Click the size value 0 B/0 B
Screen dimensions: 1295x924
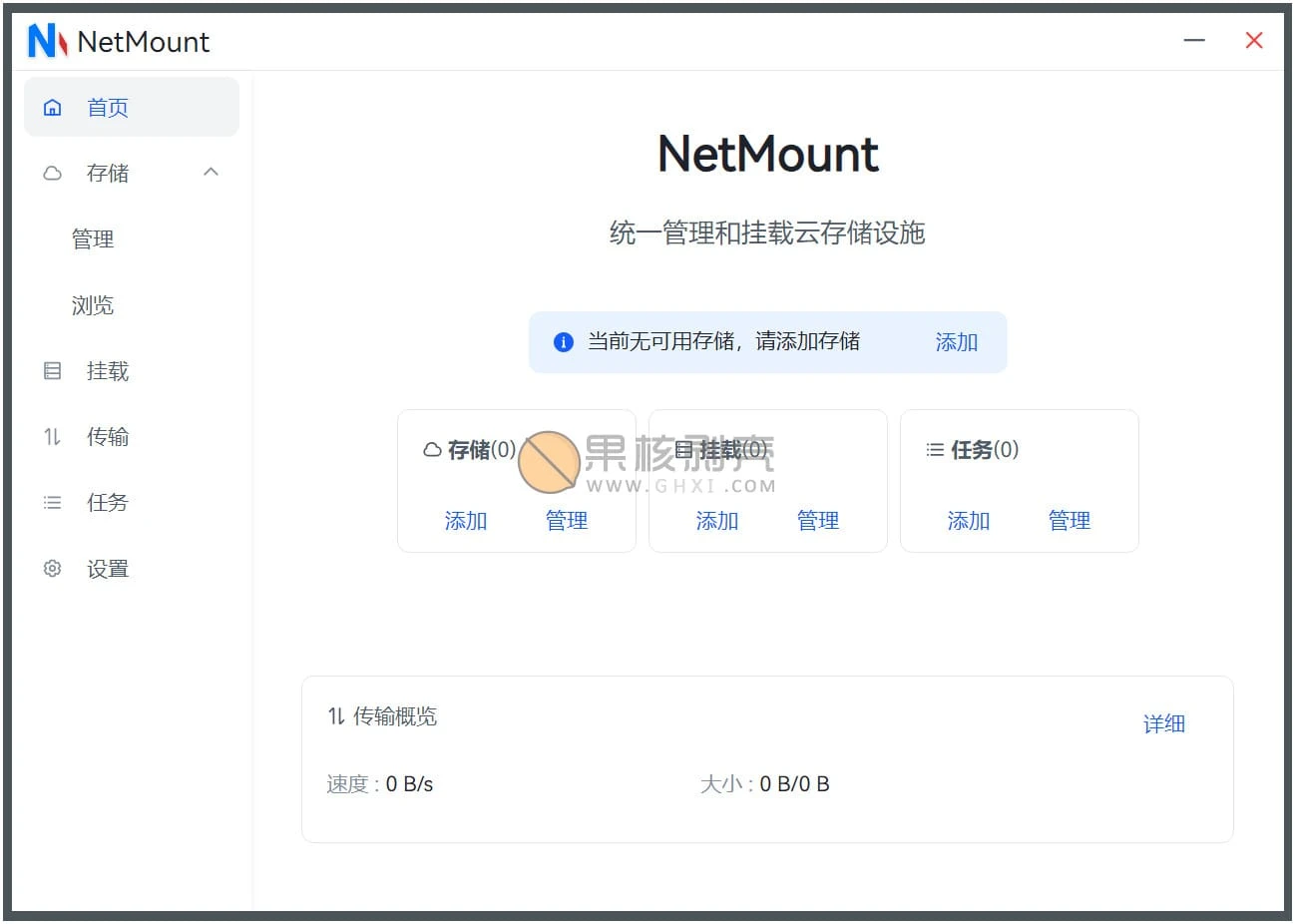click(x=795, y=784)
